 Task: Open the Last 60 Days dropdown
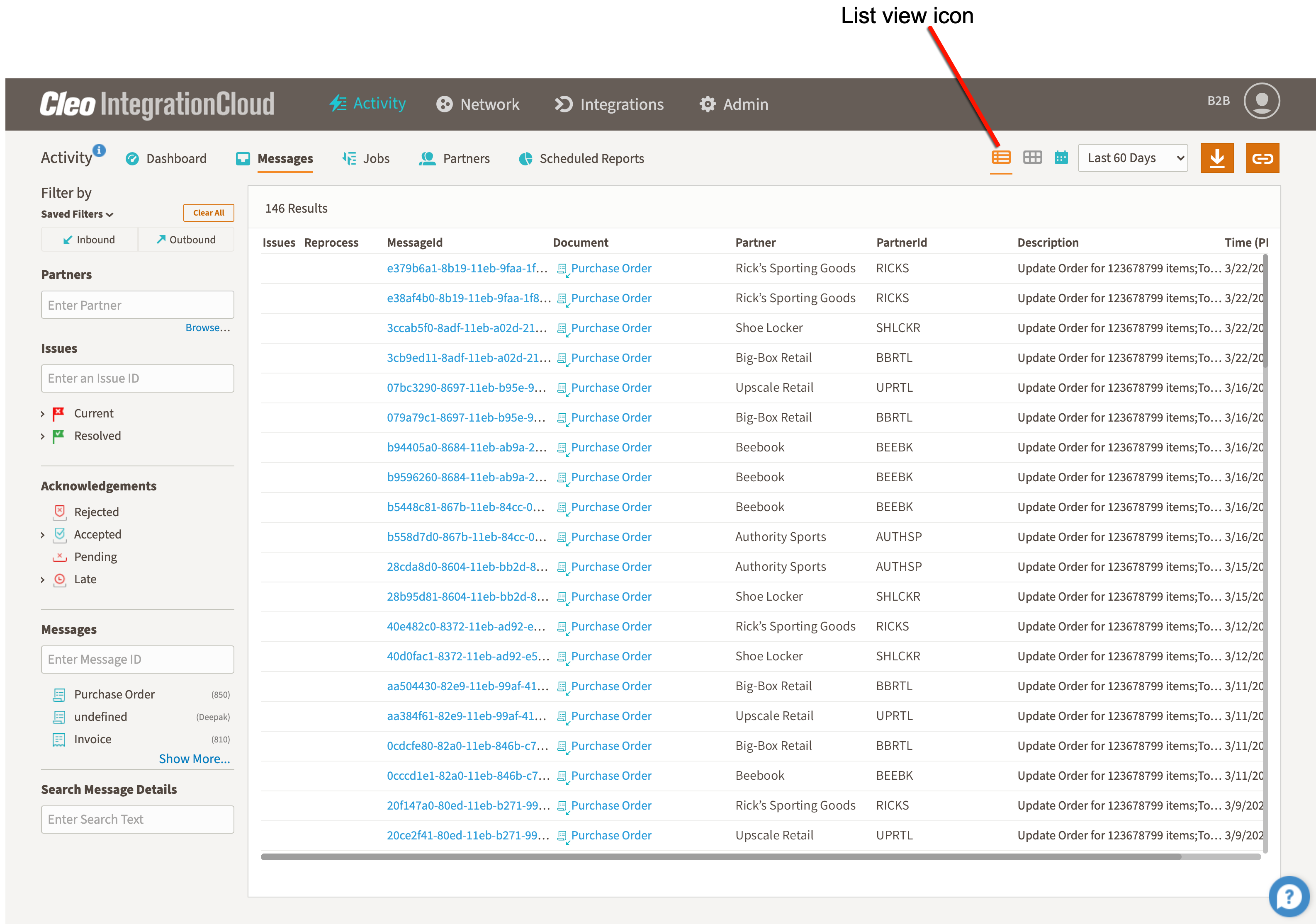[1132, 158]
